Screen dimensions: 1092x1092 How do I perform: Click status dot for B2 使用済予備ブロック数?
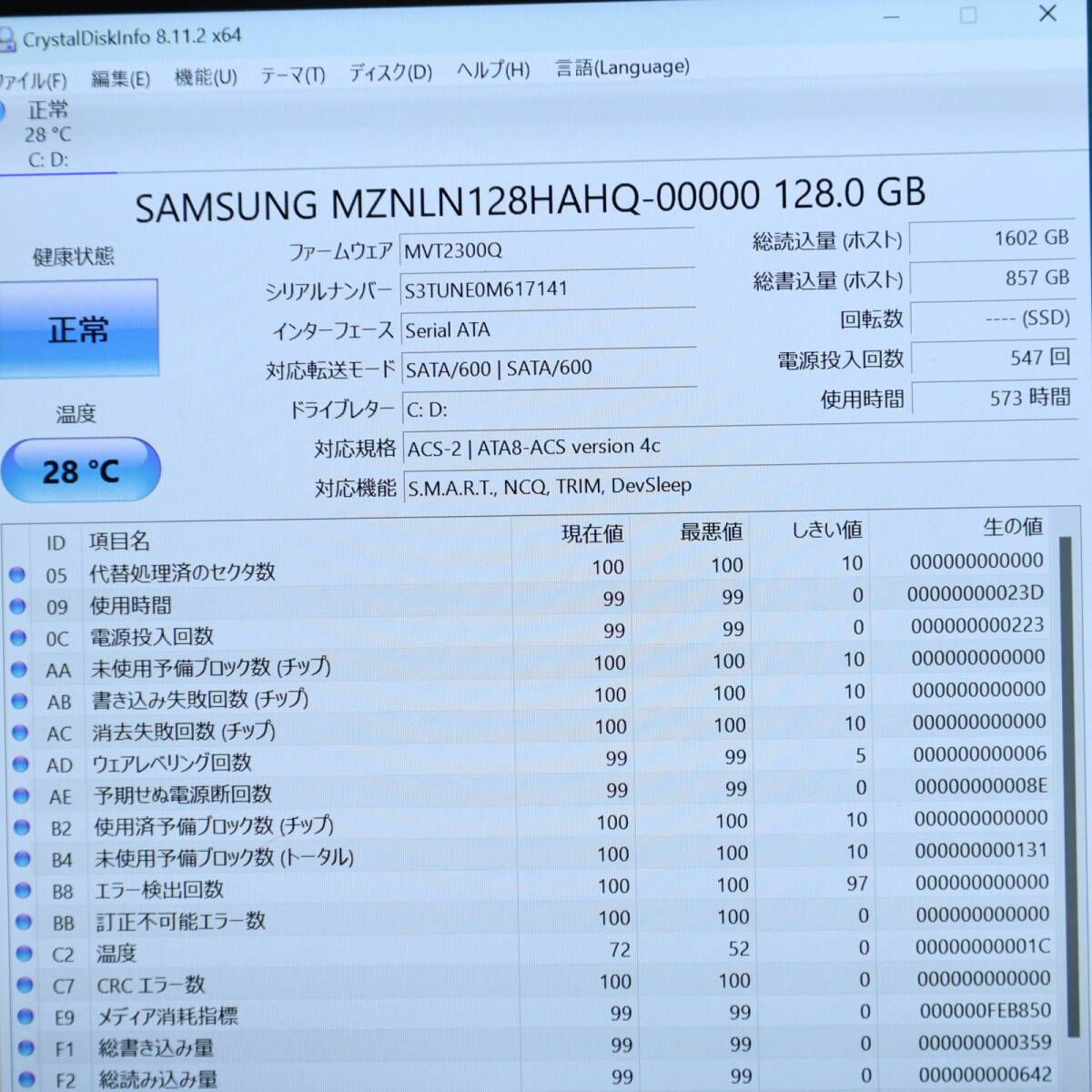[x=22, y=828]
